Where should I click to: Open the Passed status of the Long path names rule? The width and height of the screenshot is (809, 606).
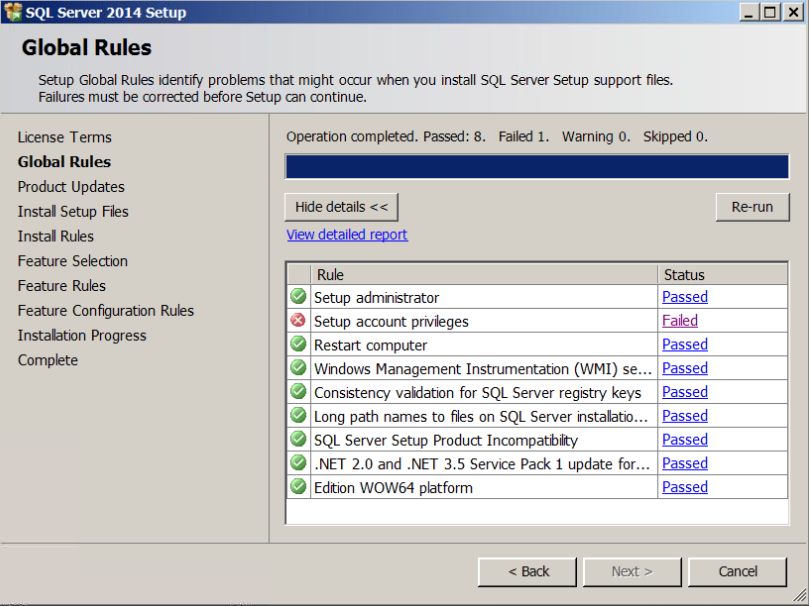pyautogui.click(x=685, y=416)
